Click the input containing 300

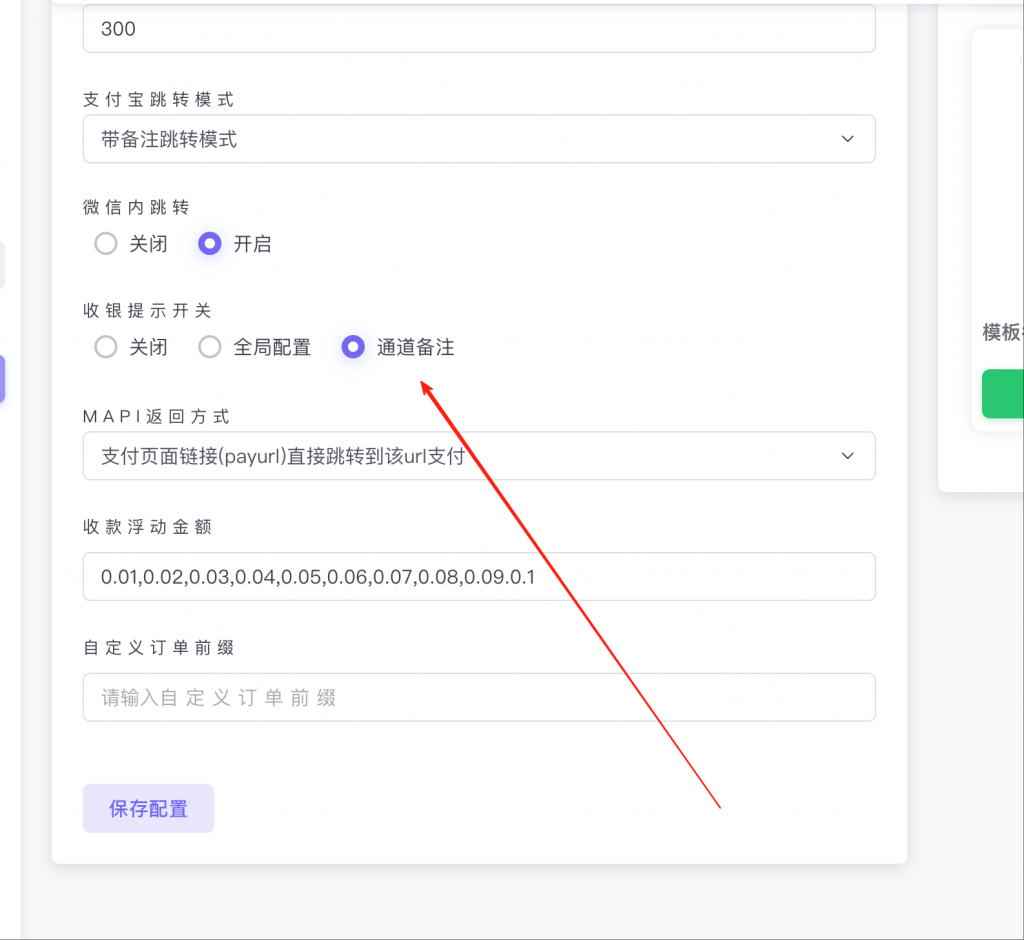coord(478,29)
